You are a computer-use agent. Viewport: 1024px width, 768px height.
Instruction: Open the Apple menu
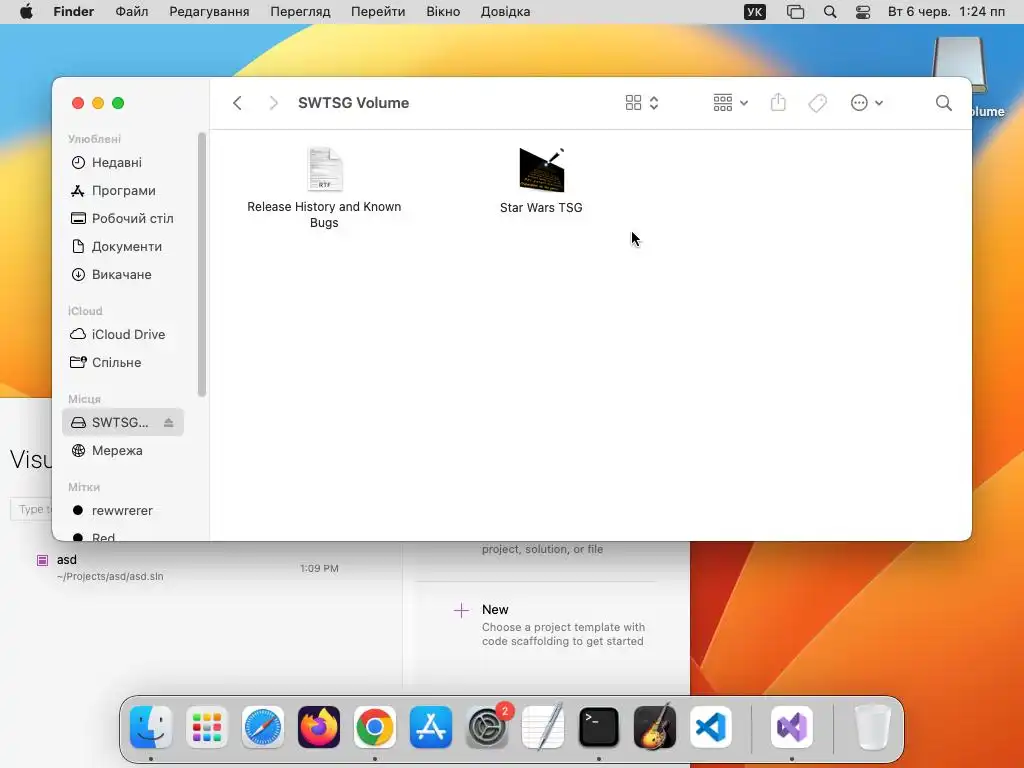point(26,12)
